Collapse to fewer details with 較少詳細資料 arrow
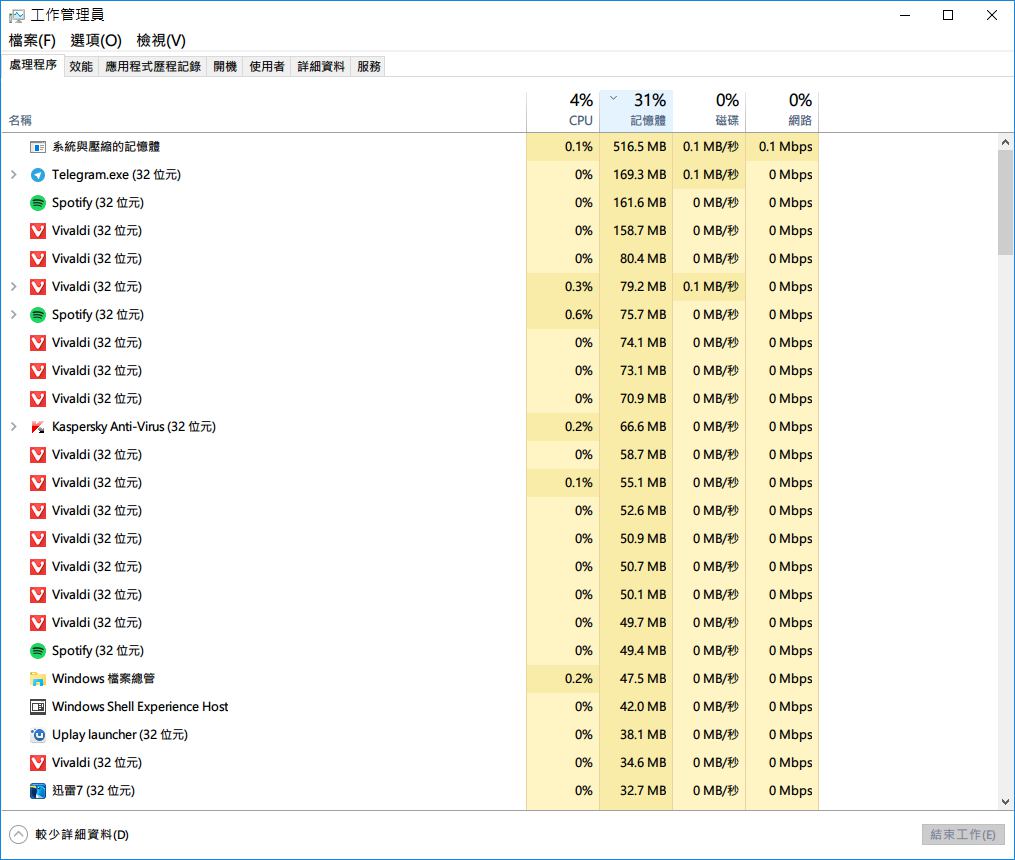Image resolution: width=1015 pixels, height=860 pixels. (18, 835)
